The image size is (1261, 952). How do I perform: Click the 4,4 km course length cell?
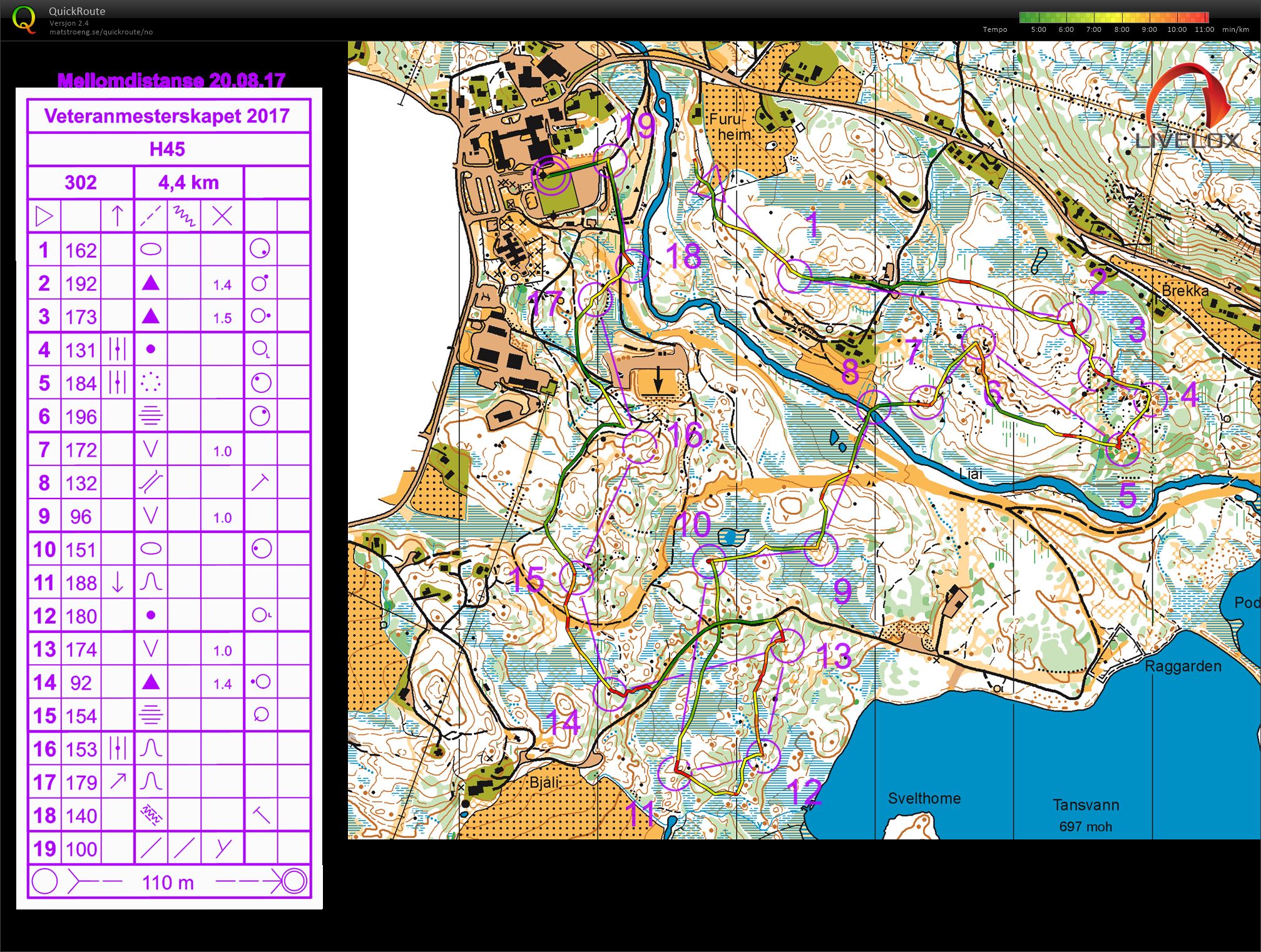click(x=188, y=183)
